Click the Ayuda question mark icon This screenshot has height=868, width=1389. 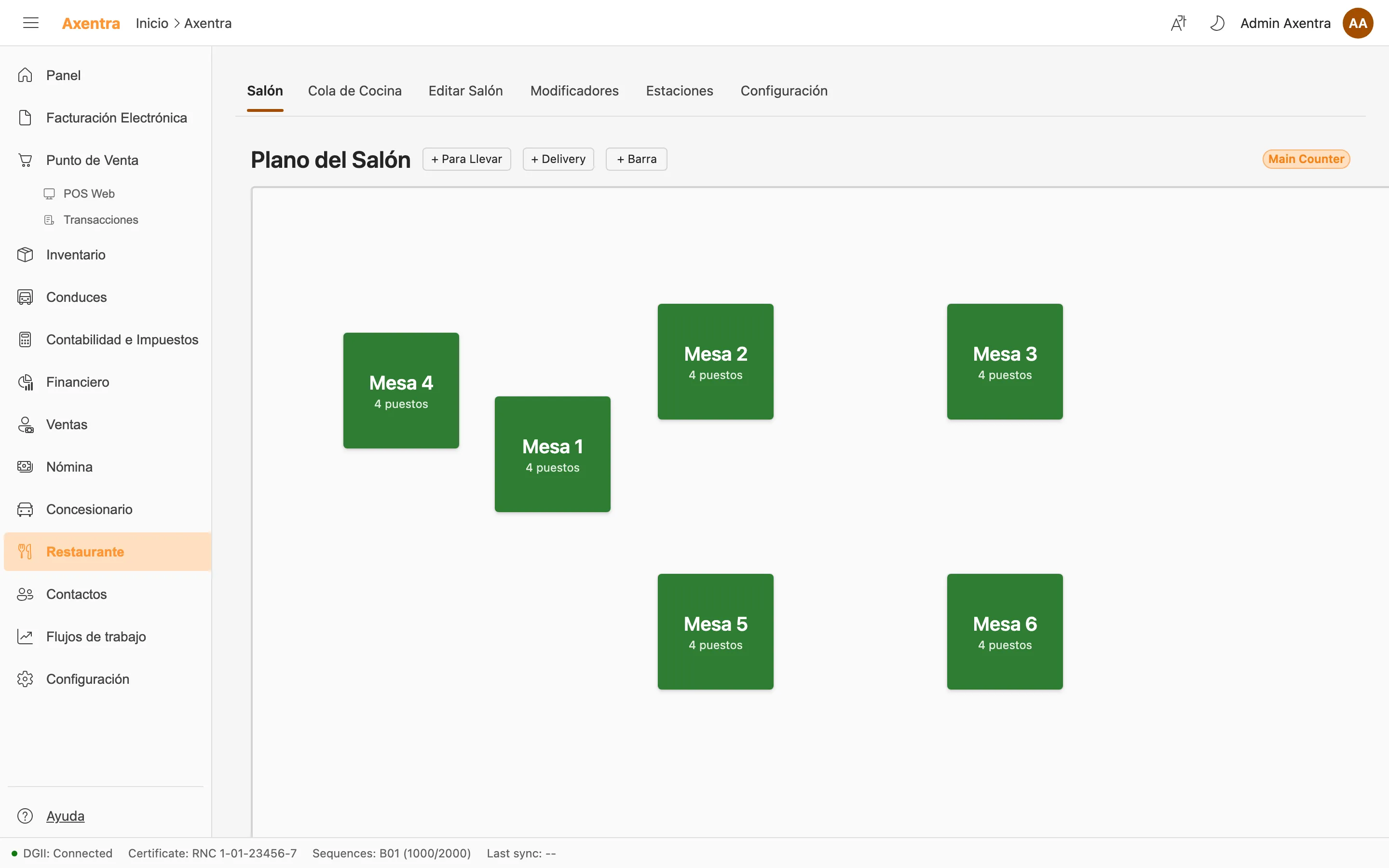coord(25,816)
